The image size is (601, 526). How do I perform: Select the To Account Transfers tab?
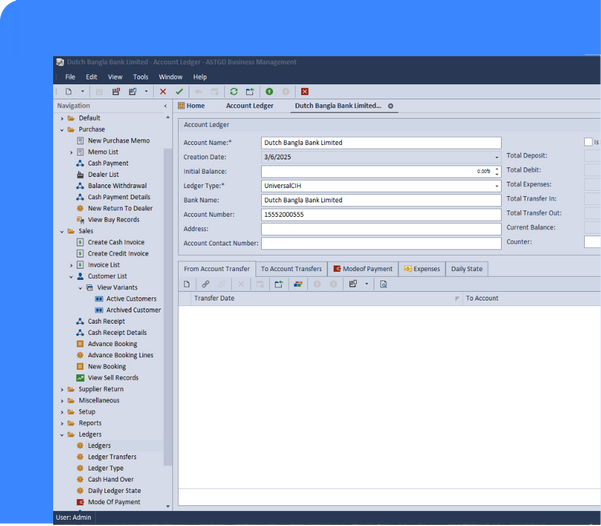291,269
